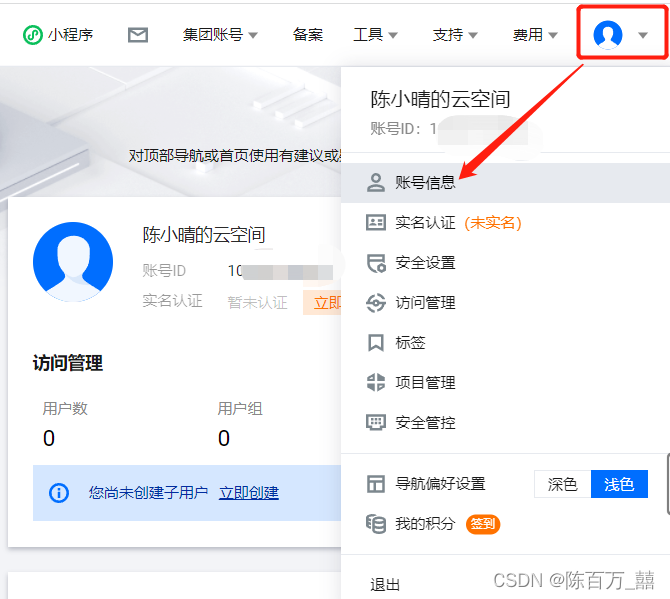Click the 项目管理 icon
The width and height of the screenshot is (670, 599).
pos(376,382)
